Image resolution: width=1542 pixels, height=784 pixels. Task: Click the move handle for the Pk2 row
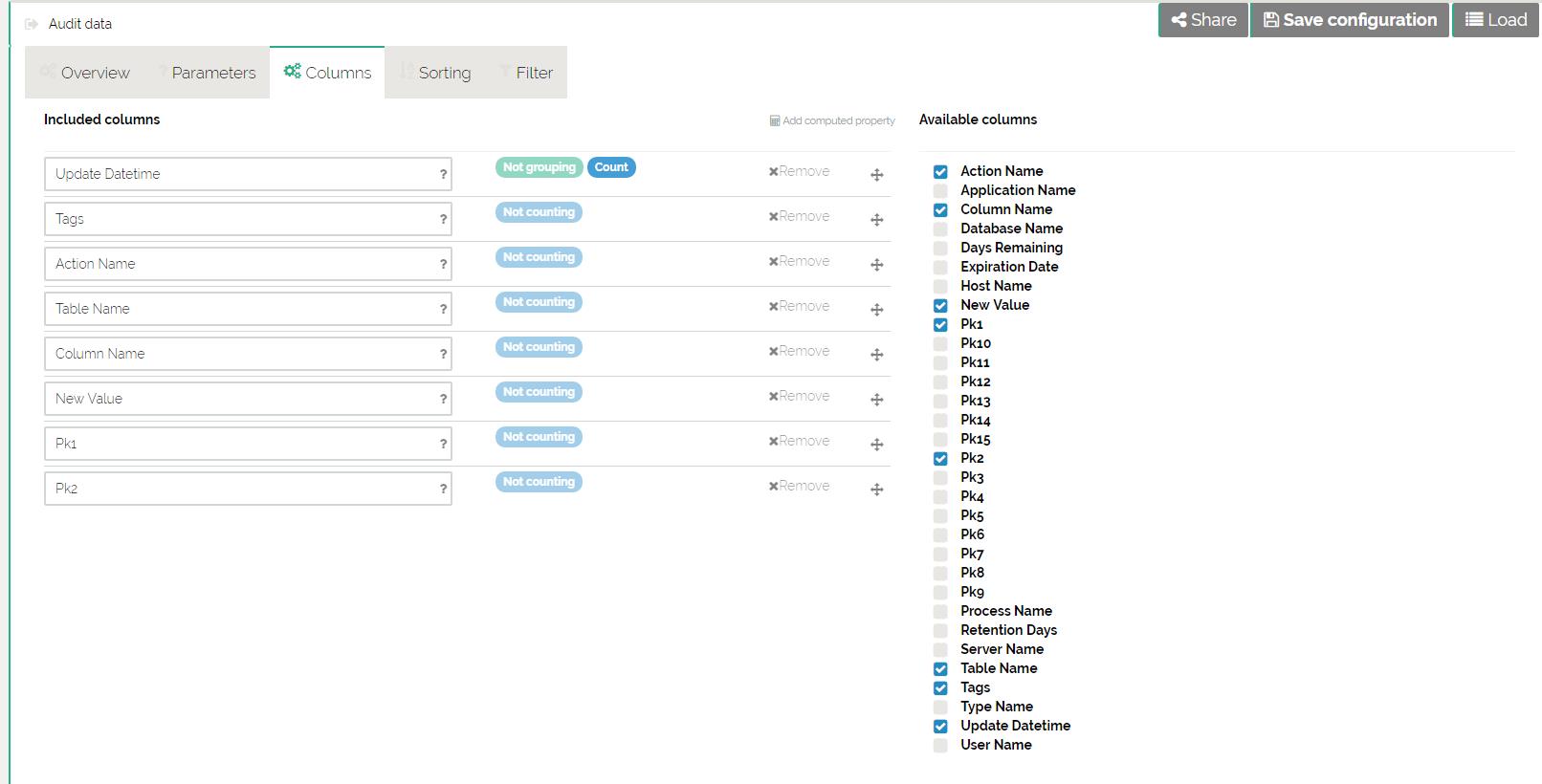(876, 490)
